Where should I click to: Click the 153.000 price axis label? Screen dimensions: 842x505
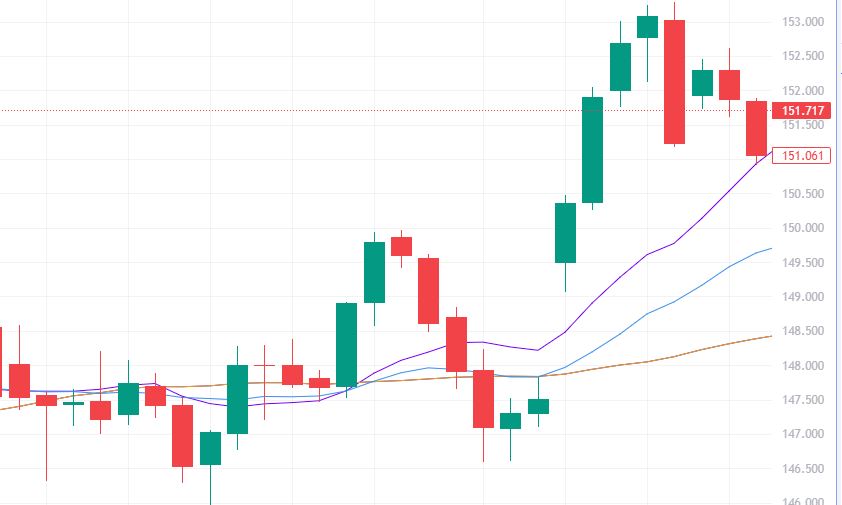tap(803, 22)
